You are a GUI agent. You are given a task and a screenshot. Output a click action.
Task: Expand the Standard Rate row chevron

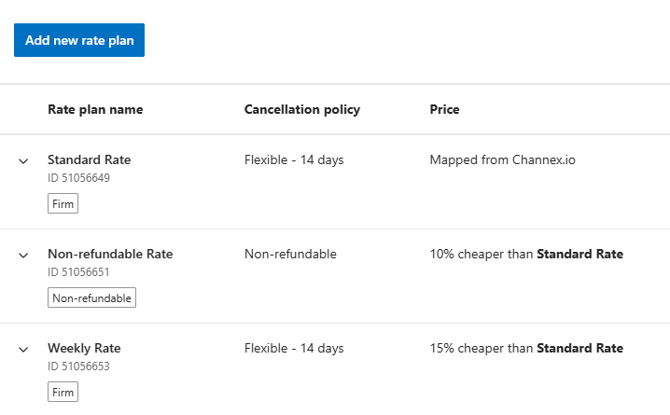[24, 161]
